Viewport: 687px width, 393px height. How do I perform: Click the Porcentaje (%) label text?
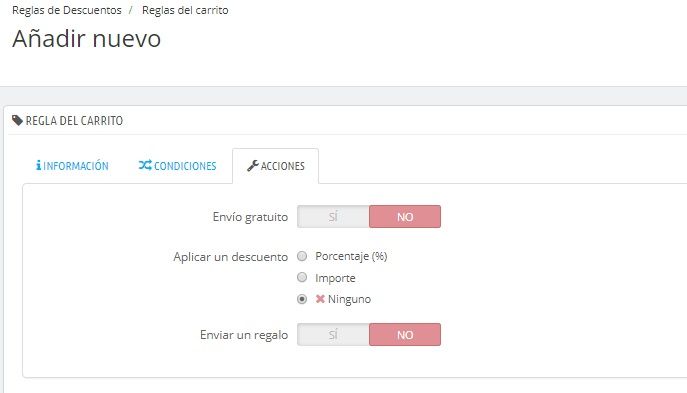[351, 256]
